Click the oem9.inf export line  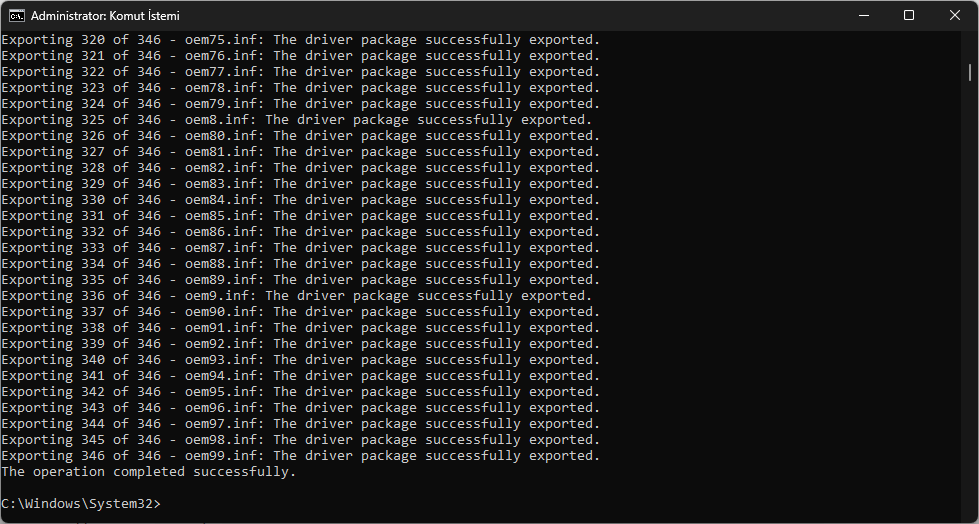[296, 296]
